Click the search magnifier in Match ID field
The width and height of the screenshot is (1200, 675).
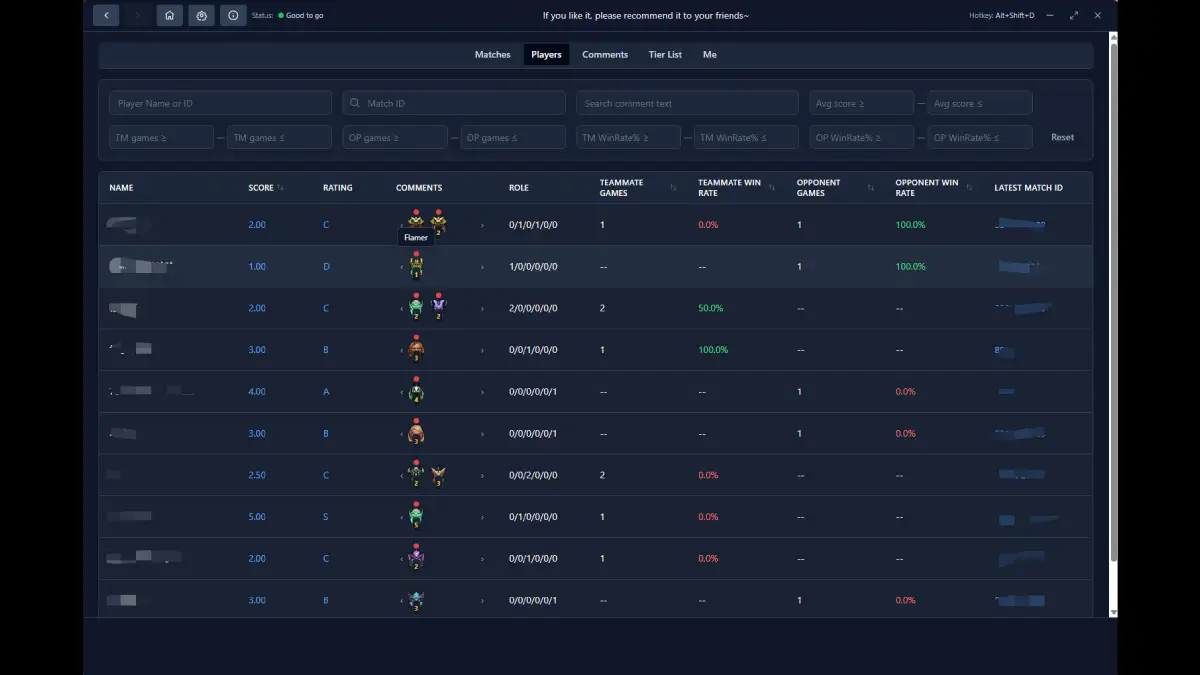355,103
